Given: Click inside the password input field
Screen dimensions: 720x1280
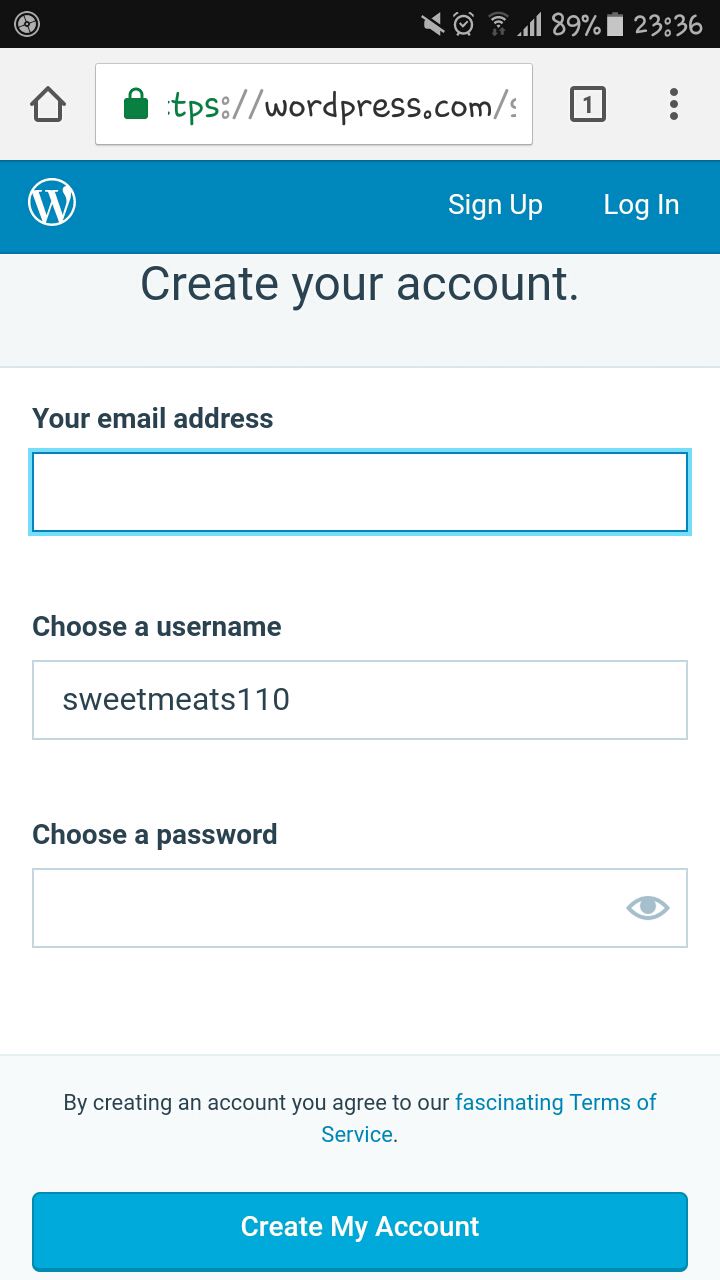Looking at the screenshot, I should [320, 908].
